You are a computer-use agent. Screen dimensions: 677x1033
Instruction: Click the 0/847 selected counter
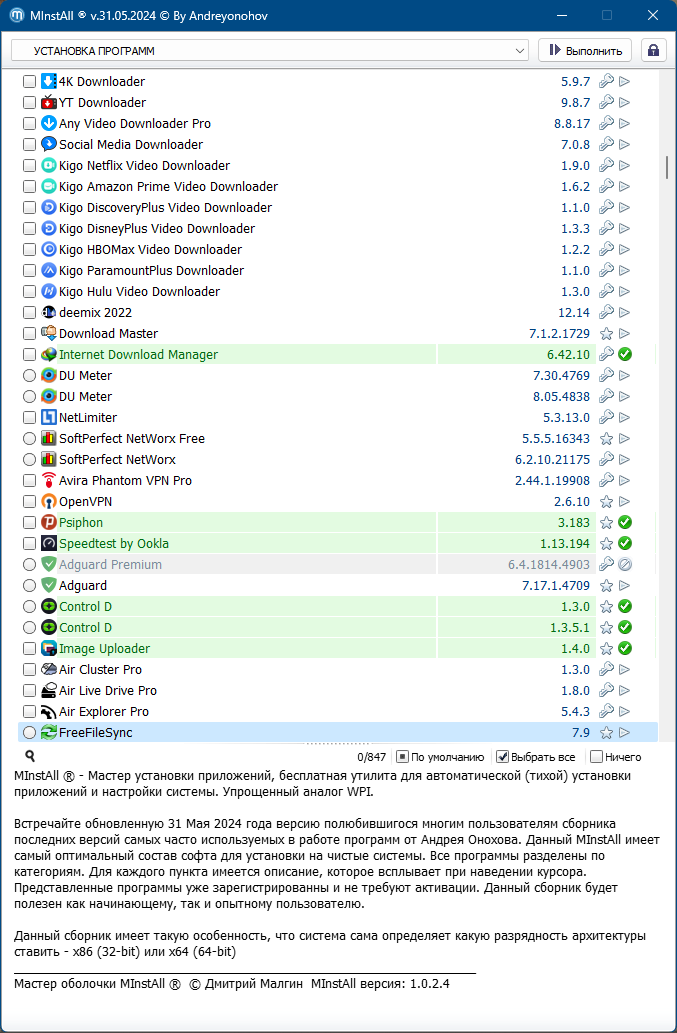click(x=372, y=757)
